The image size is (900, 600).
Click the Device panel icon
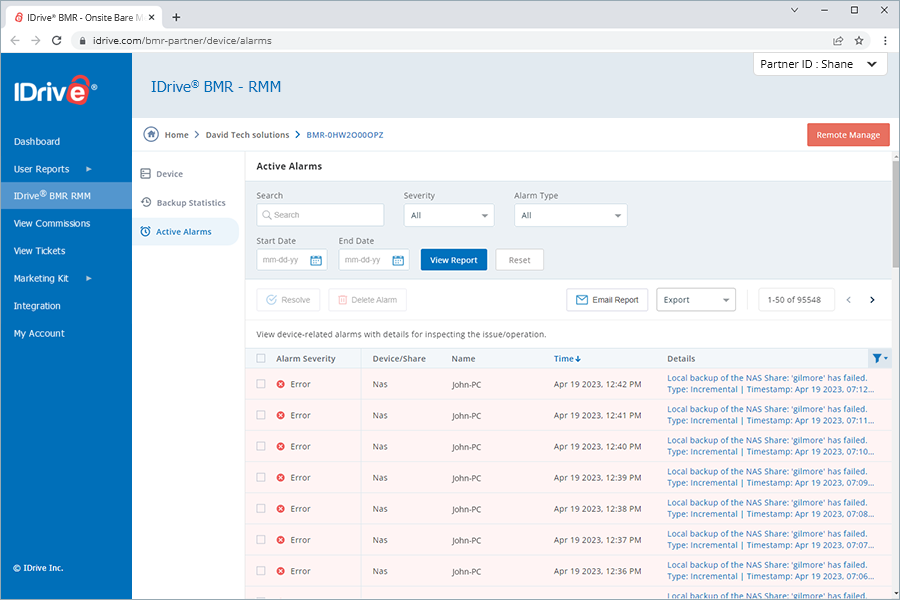click(146, 173)
